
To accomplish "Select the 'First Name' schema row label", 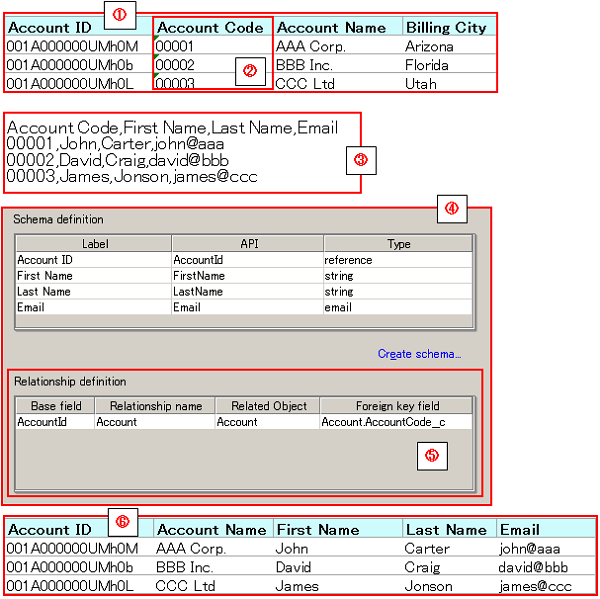I will [x=45, y=276].
